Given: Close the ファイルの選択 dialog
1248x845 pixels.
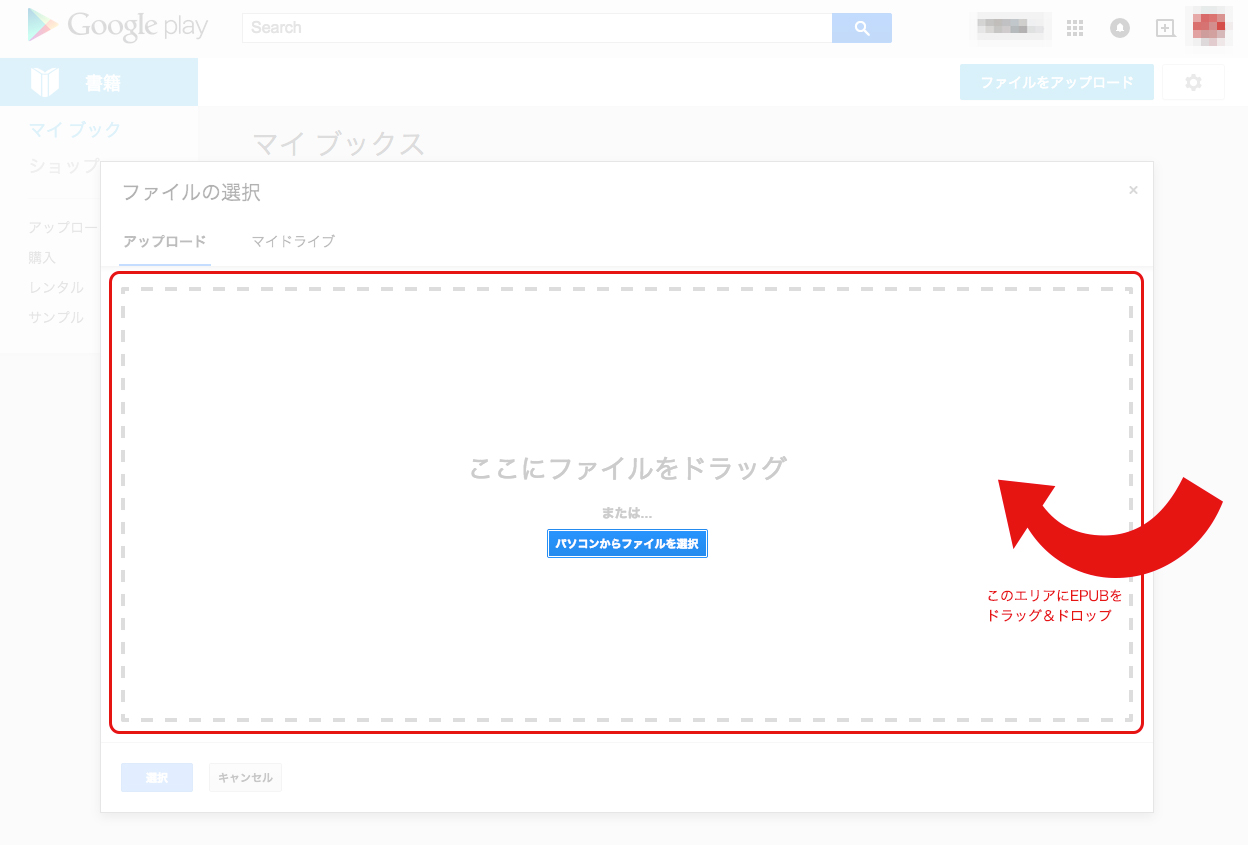Looking at the screenshot, I should (x=1133, y=190).
